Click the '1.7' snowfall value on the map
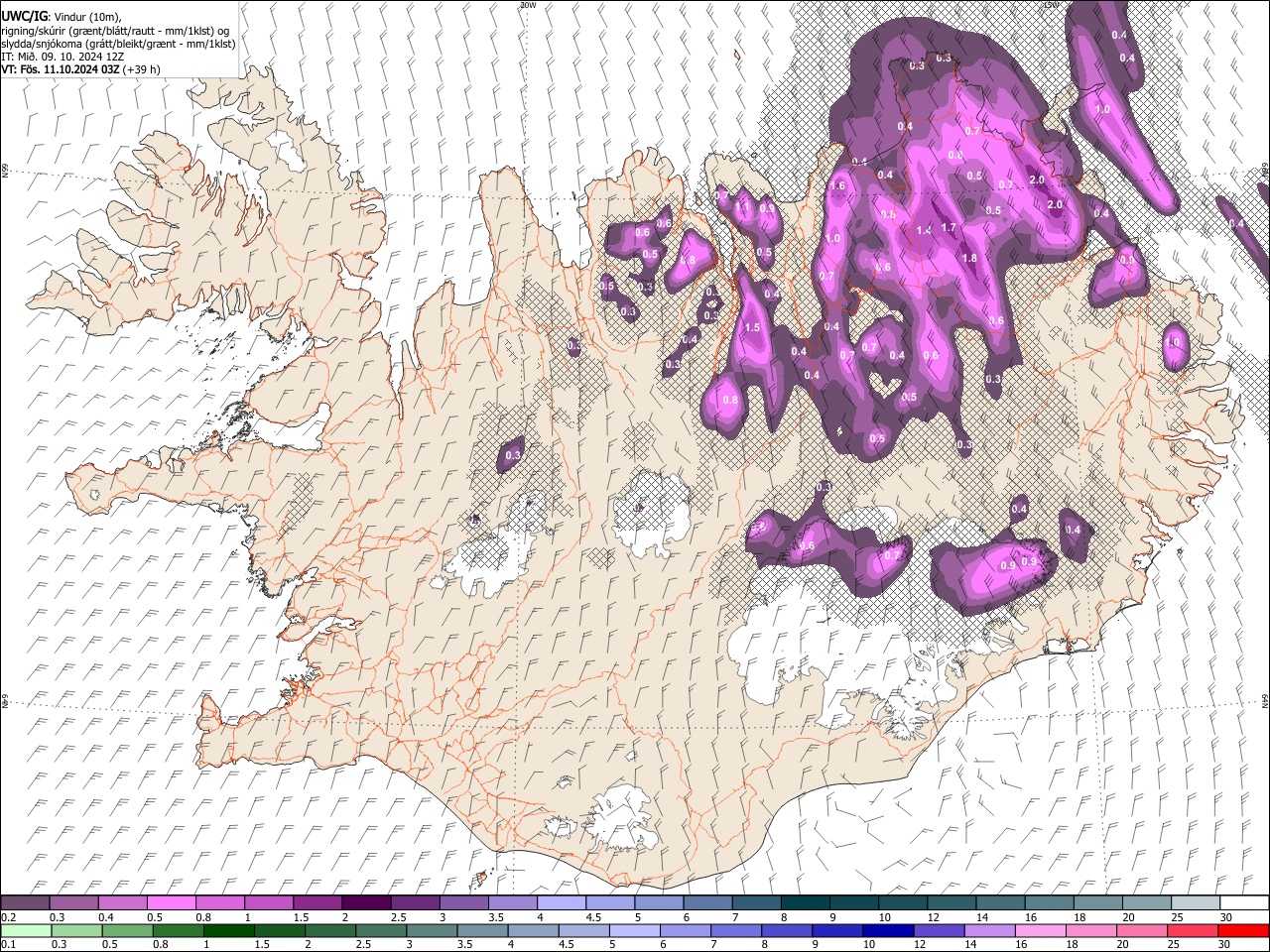Image resolution: width=1270 pixels, height=952 pixels. pos(949,227)
